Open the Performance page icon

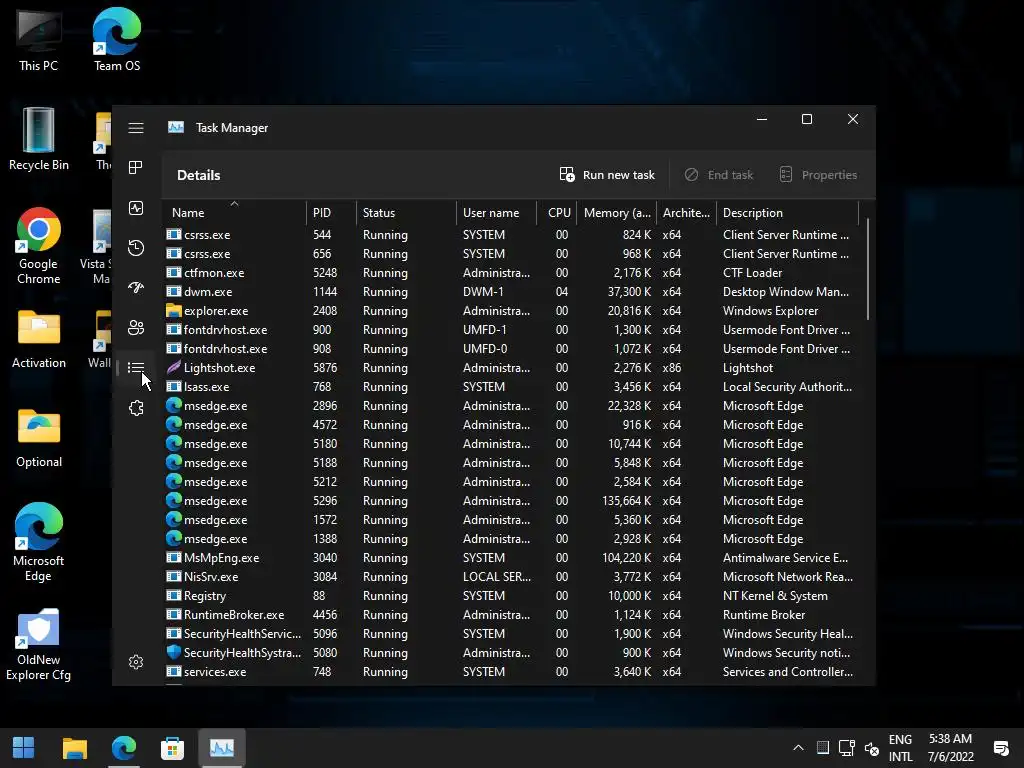136,208
